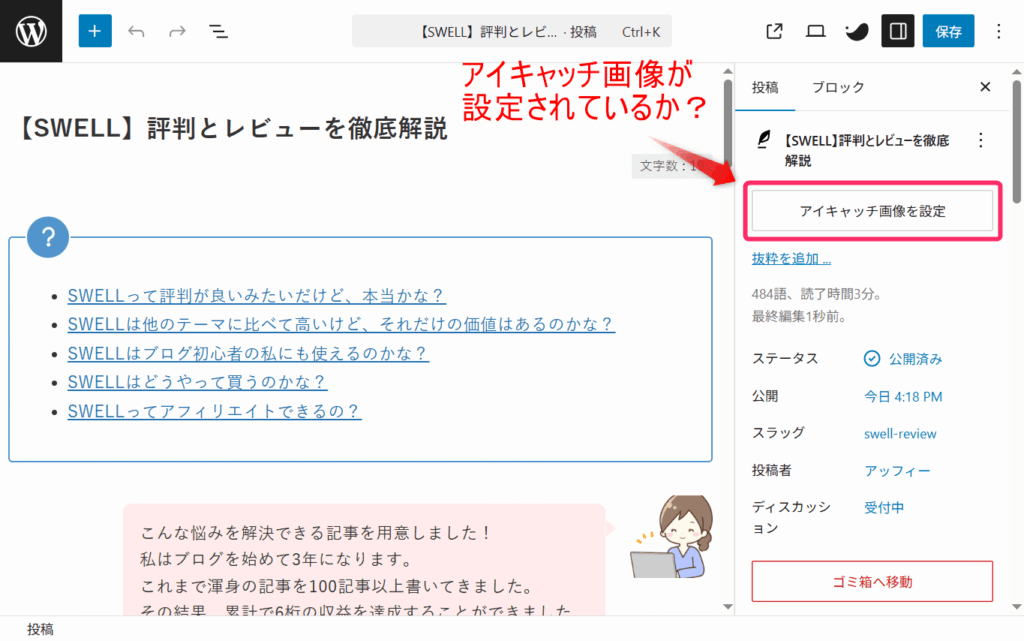
Task: Select the 最終編集1秒前 text
Action: [x=799, y=317]
